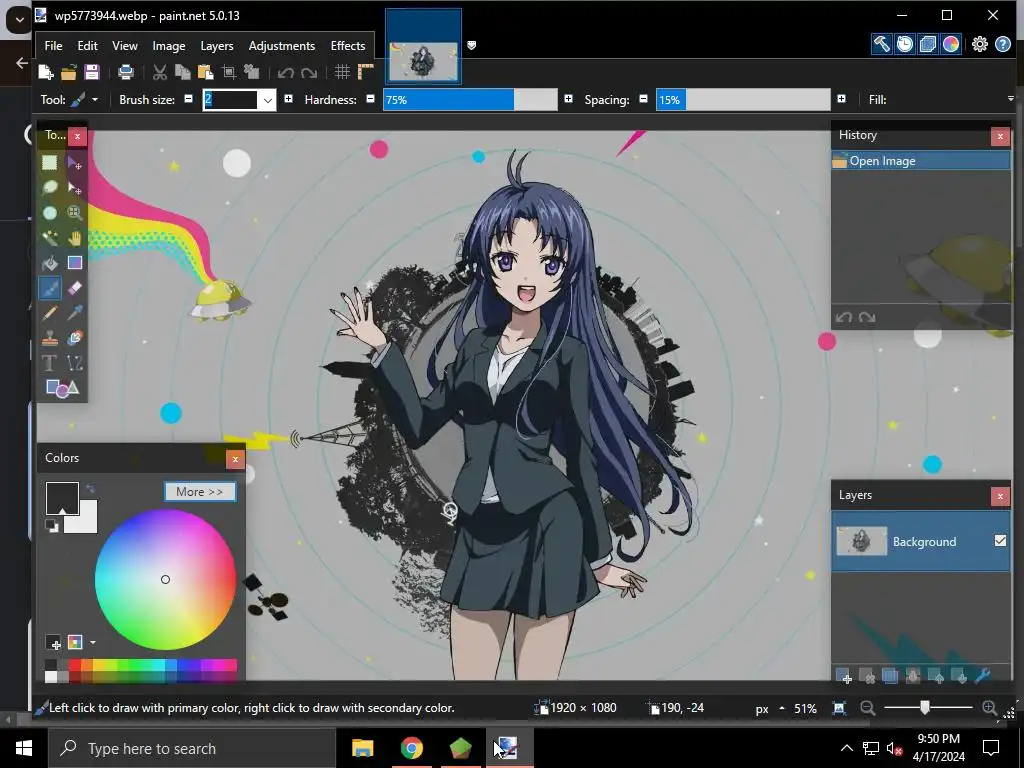Open the Image menu
Screen dimensions: 1024x768
[168, 46]
